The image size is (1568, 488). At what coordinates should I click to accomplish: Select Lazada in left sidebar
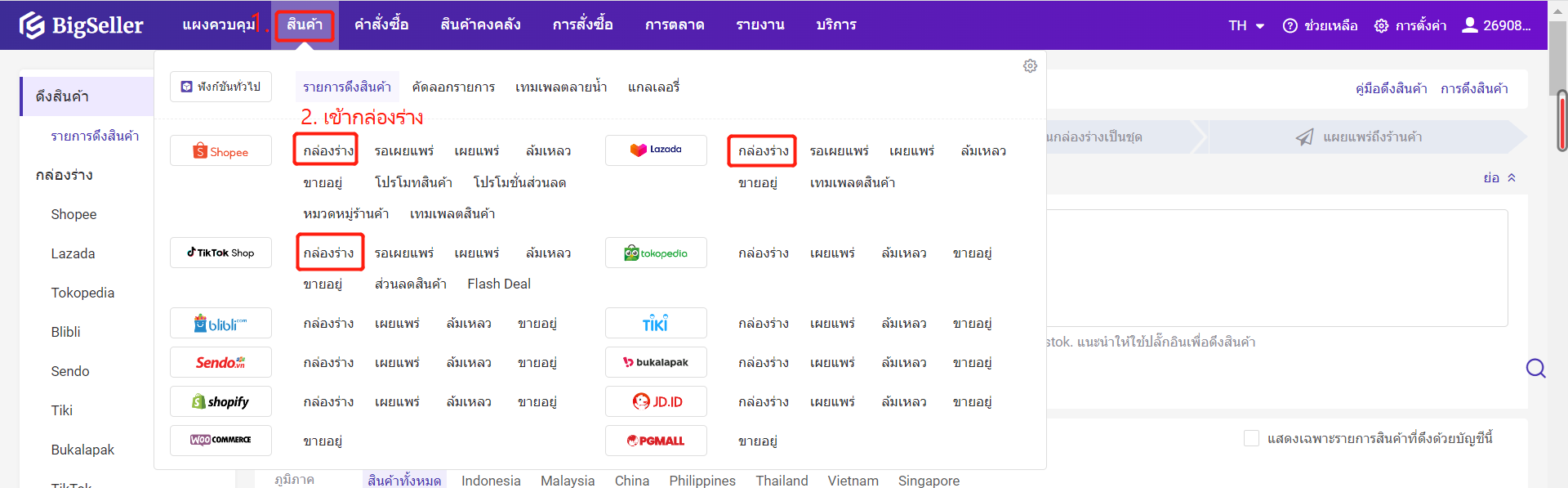coord(73,253)
